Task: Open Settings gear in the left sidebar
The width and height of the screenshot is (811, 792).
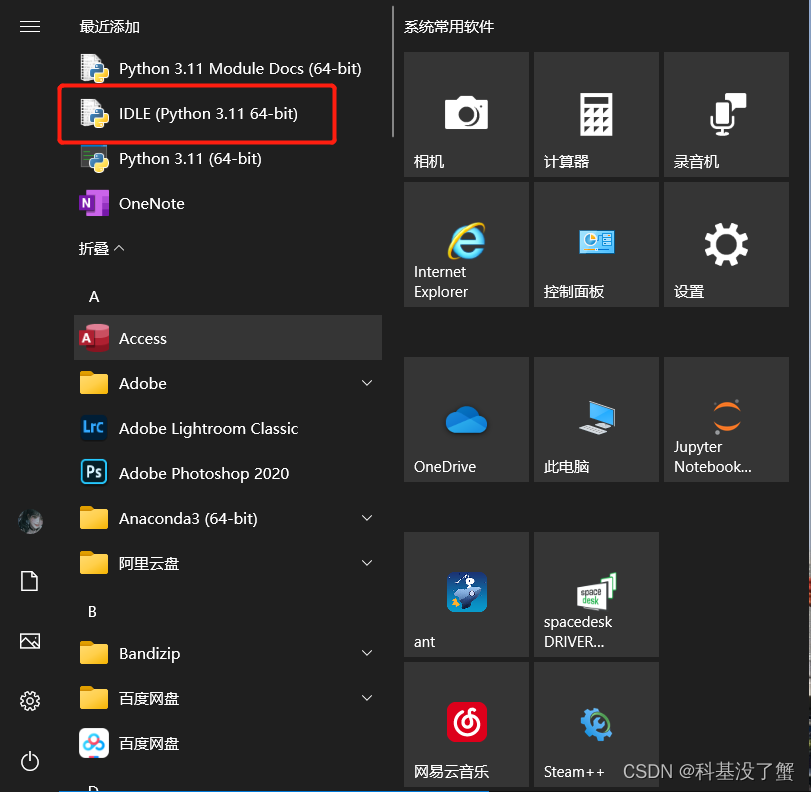Action: [x=29, y=701]
